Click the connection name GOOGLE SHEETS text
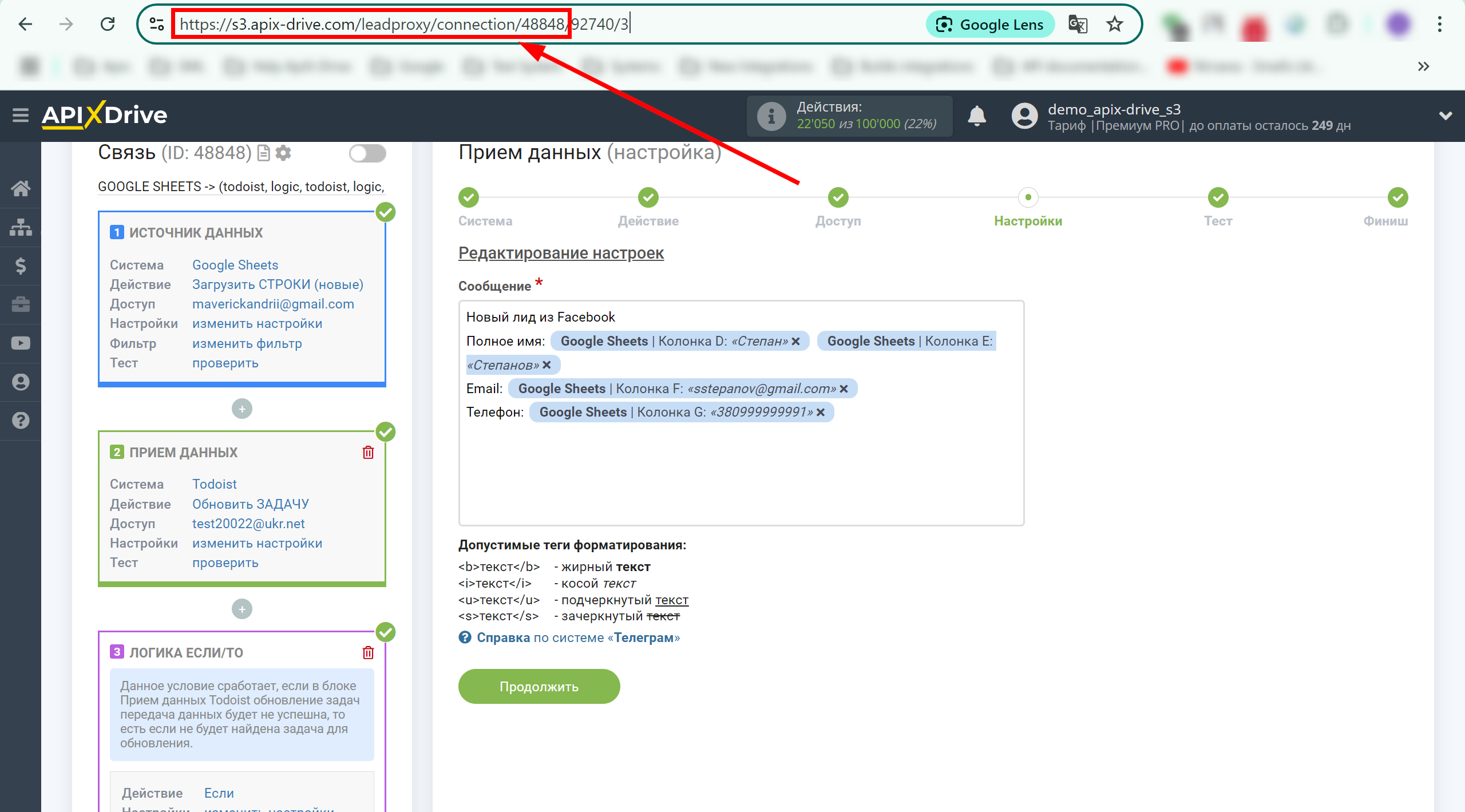 (241, 187)
